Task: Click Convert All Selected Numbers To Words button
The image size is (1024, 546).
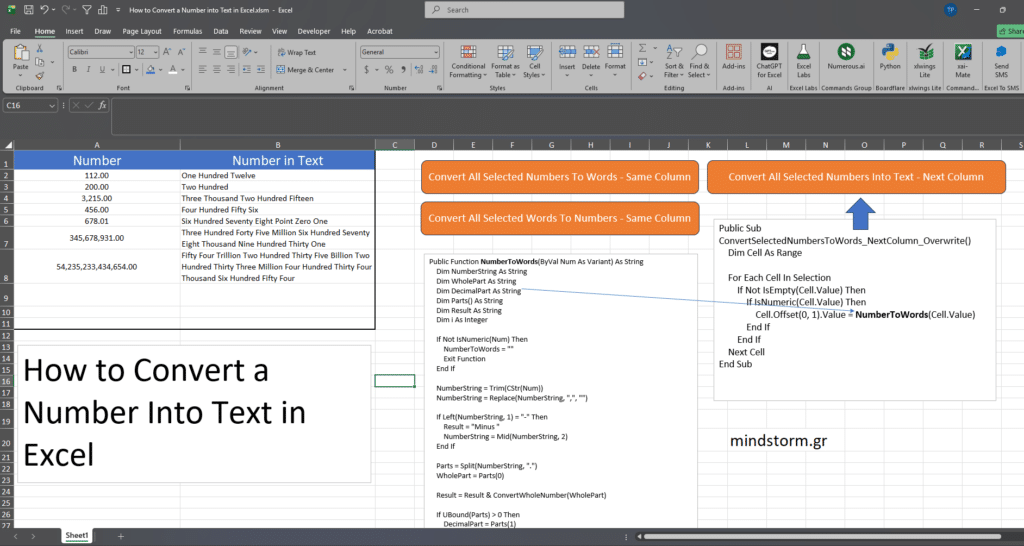Action: (x=560, y=177)
